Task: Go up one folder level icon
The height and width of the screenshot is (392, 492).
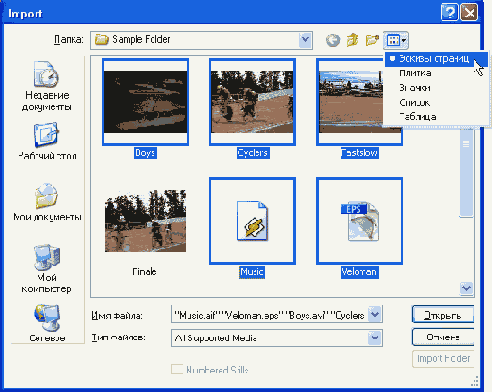Action: point(352,40)
